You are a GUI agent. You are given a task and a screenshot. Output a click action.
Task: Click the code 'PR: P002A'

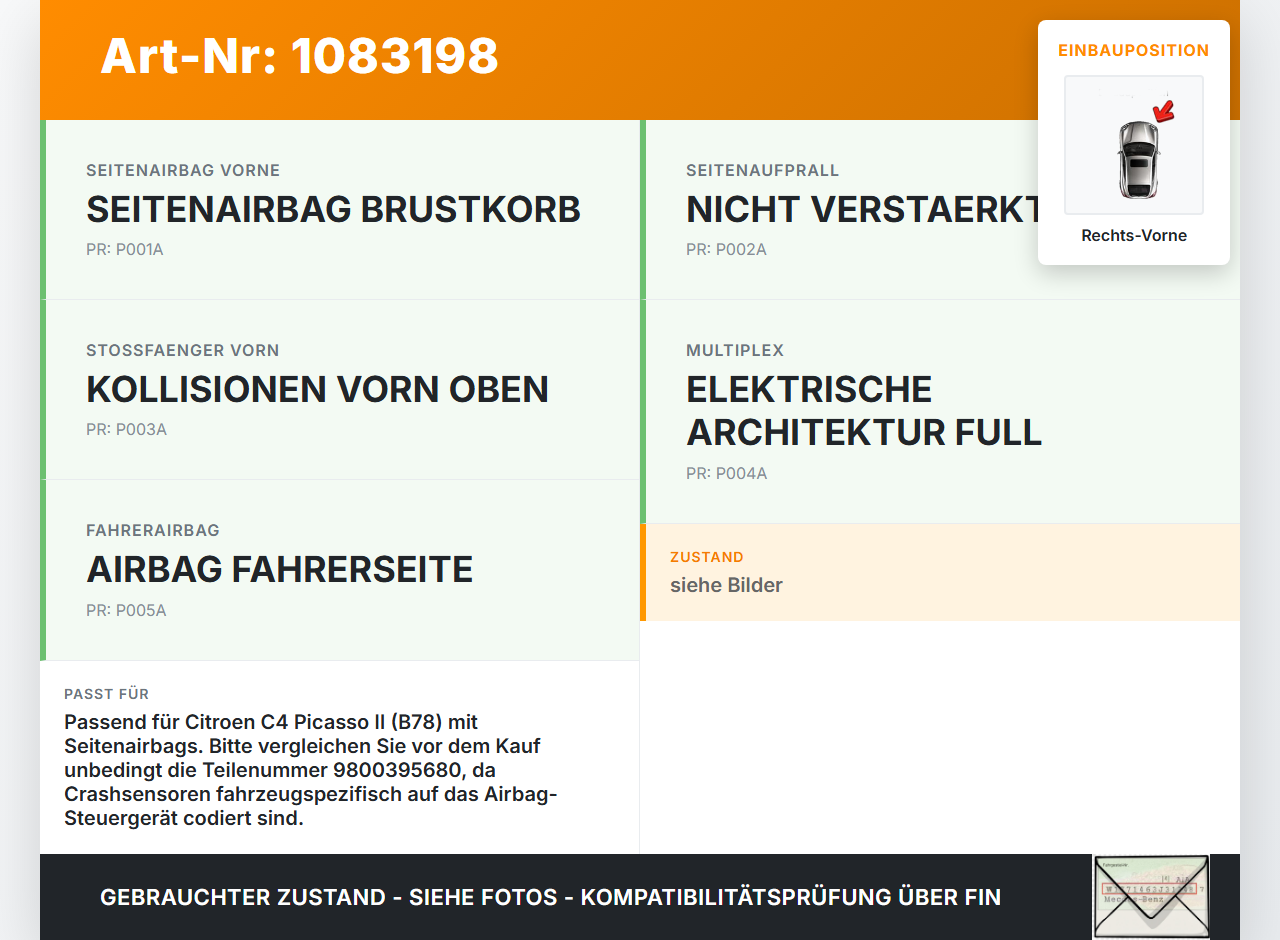point(726,250)
